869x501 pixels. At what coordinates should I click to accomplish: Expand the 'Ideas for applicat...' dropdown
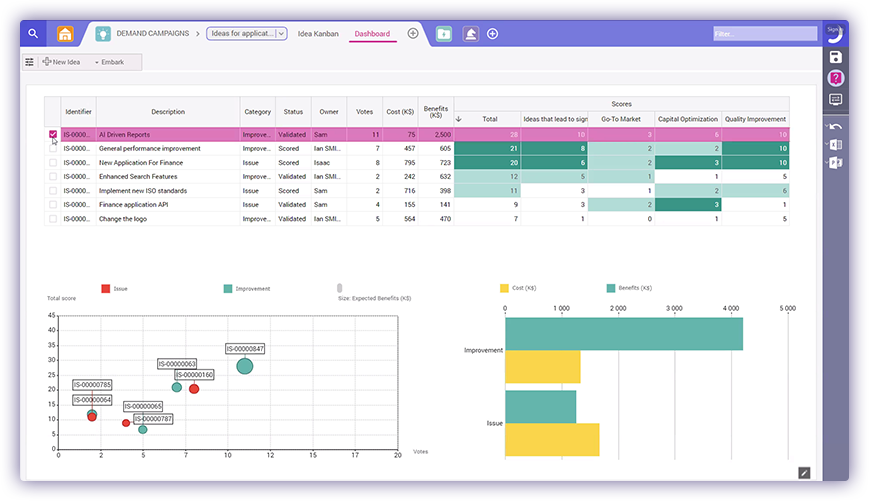click(281, 33)
